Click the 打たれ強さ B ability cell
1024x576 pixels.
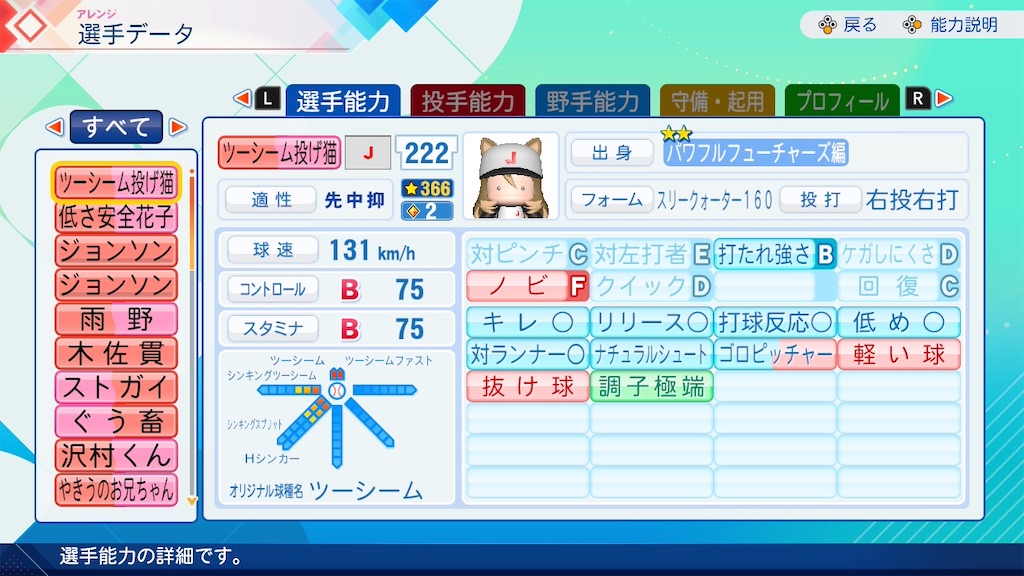point(775,253)
